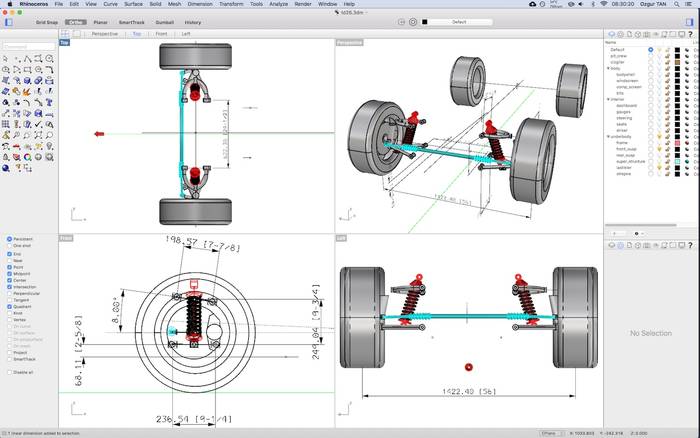Screen dimensions: 700x438
Task: Uncheck the Midpoint object snap
Action: 9,275
